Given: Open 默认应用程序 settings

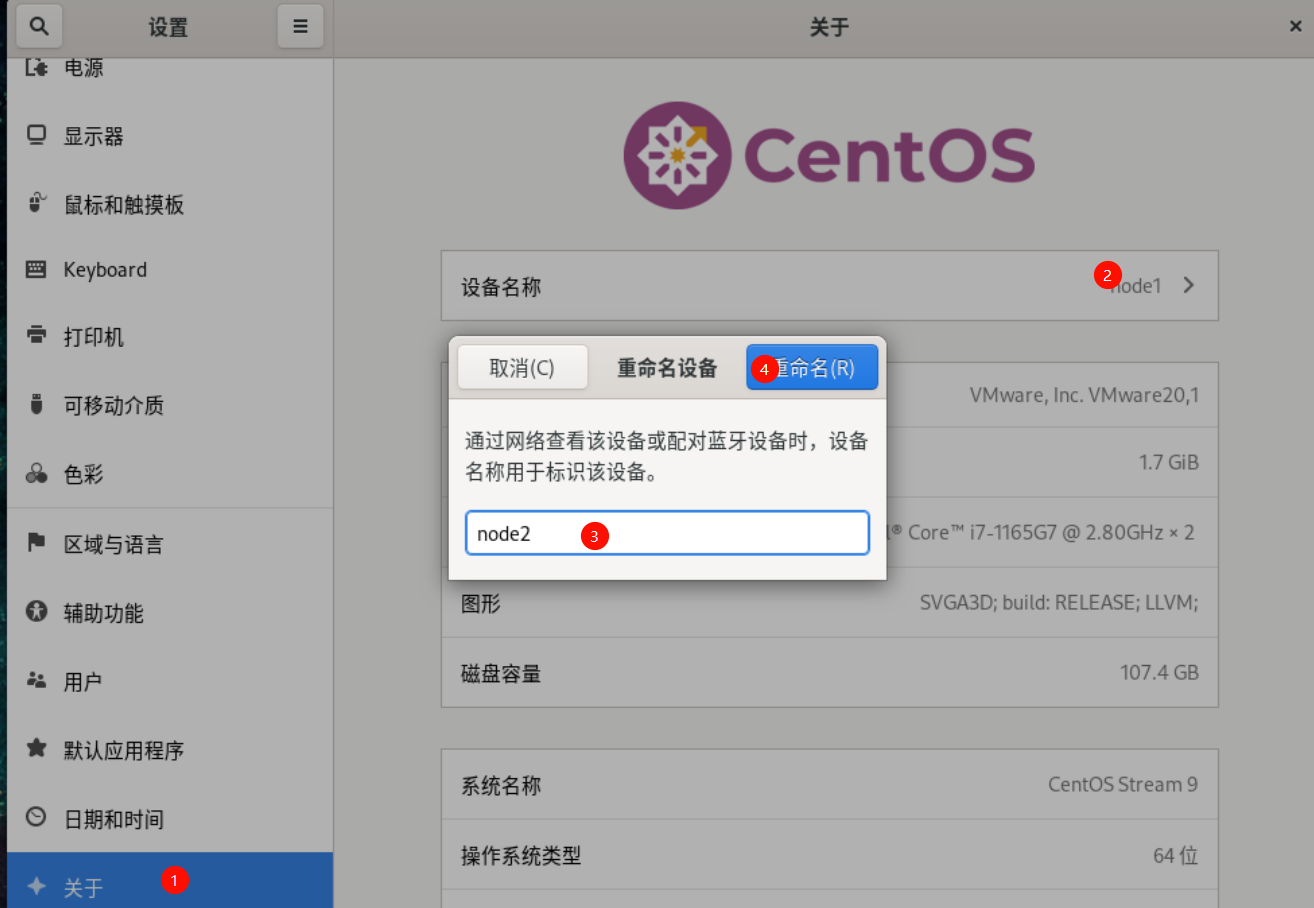Looking at the screenshot, I should 170,749.
